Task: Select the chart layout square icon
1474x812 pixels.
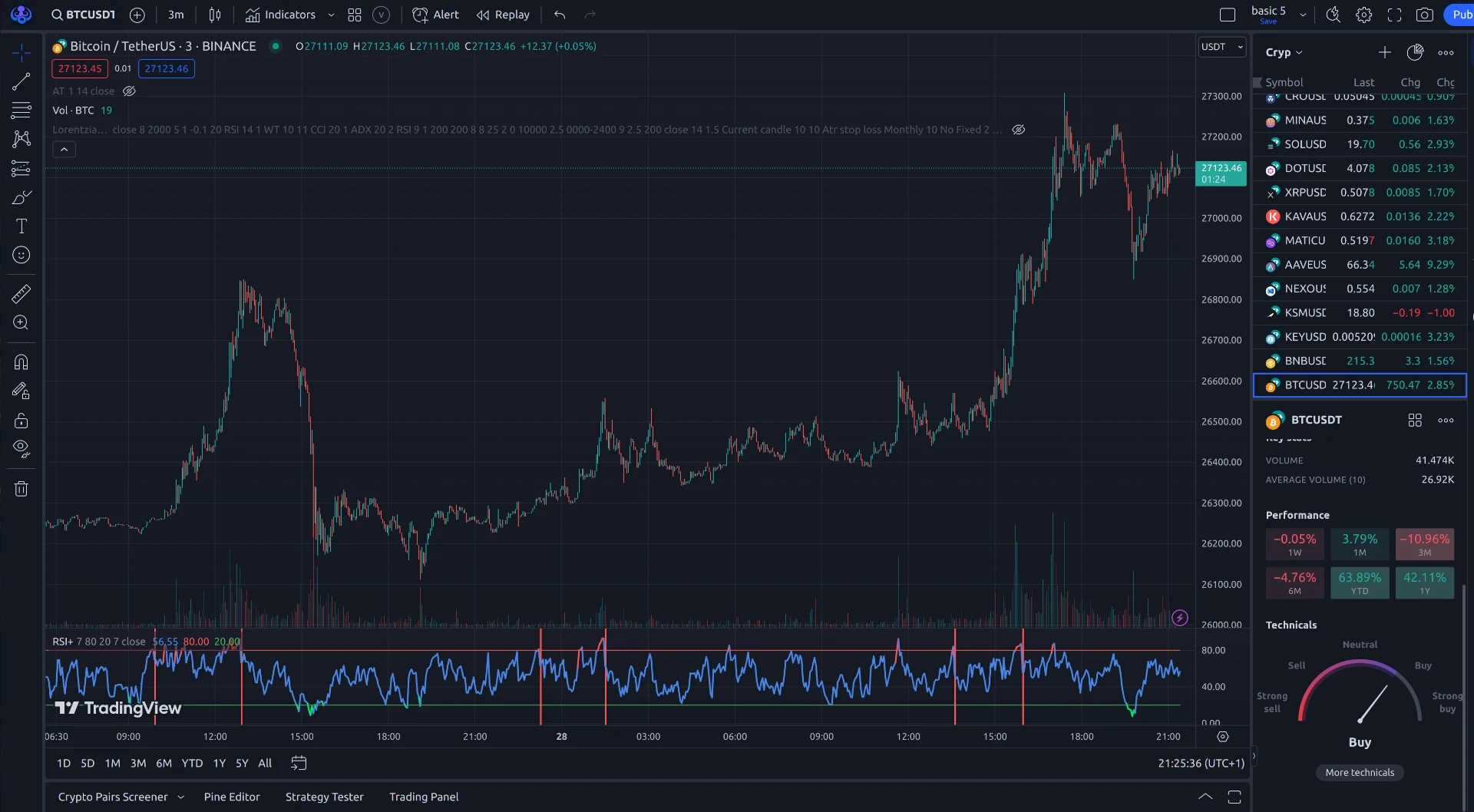Action: click(x=1228, y=15)
